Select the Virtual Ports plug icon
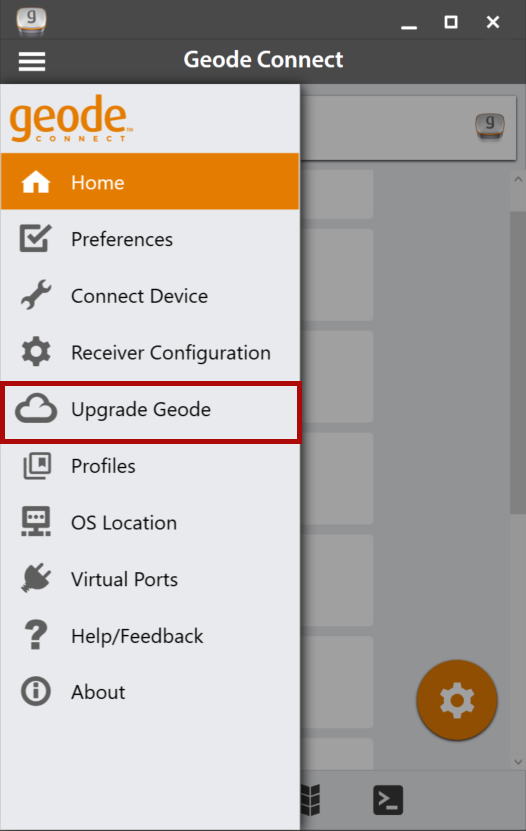This screenshot has height=831, width=526. point(35,578)
